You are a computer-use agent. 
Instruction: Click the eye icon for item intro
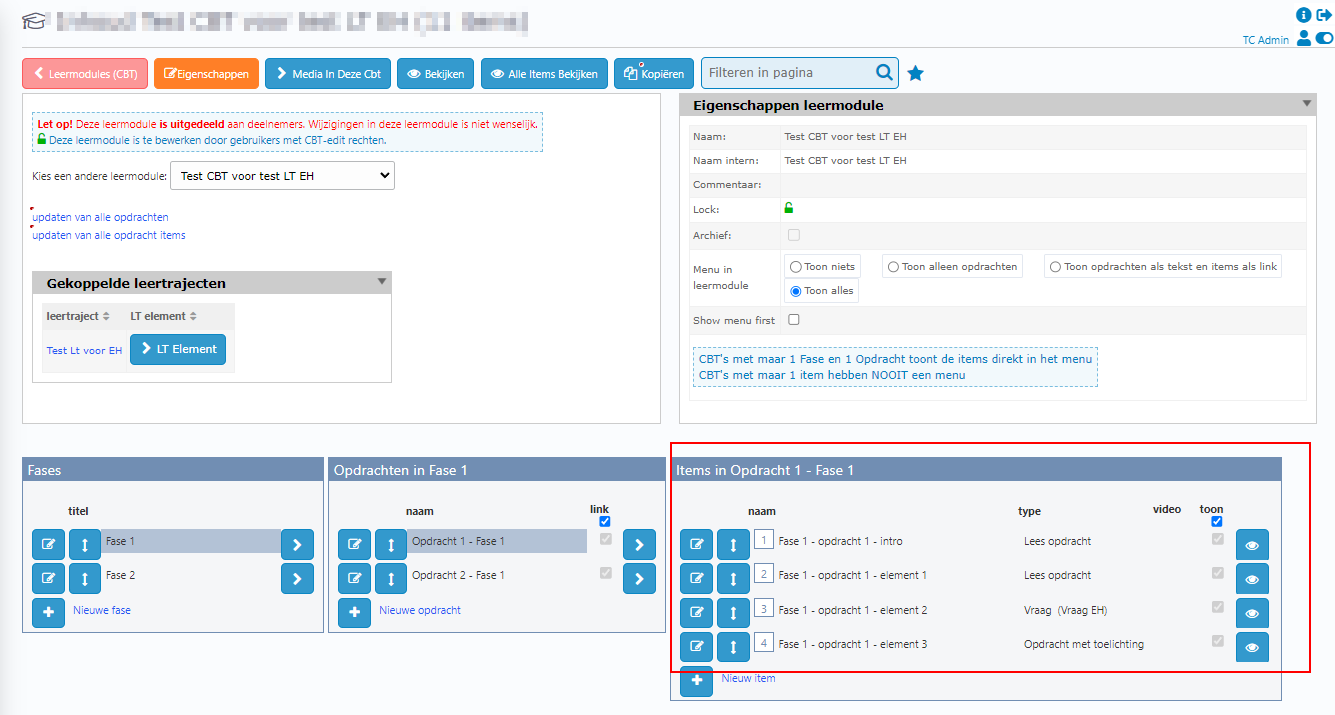(x=1252, y=545)
